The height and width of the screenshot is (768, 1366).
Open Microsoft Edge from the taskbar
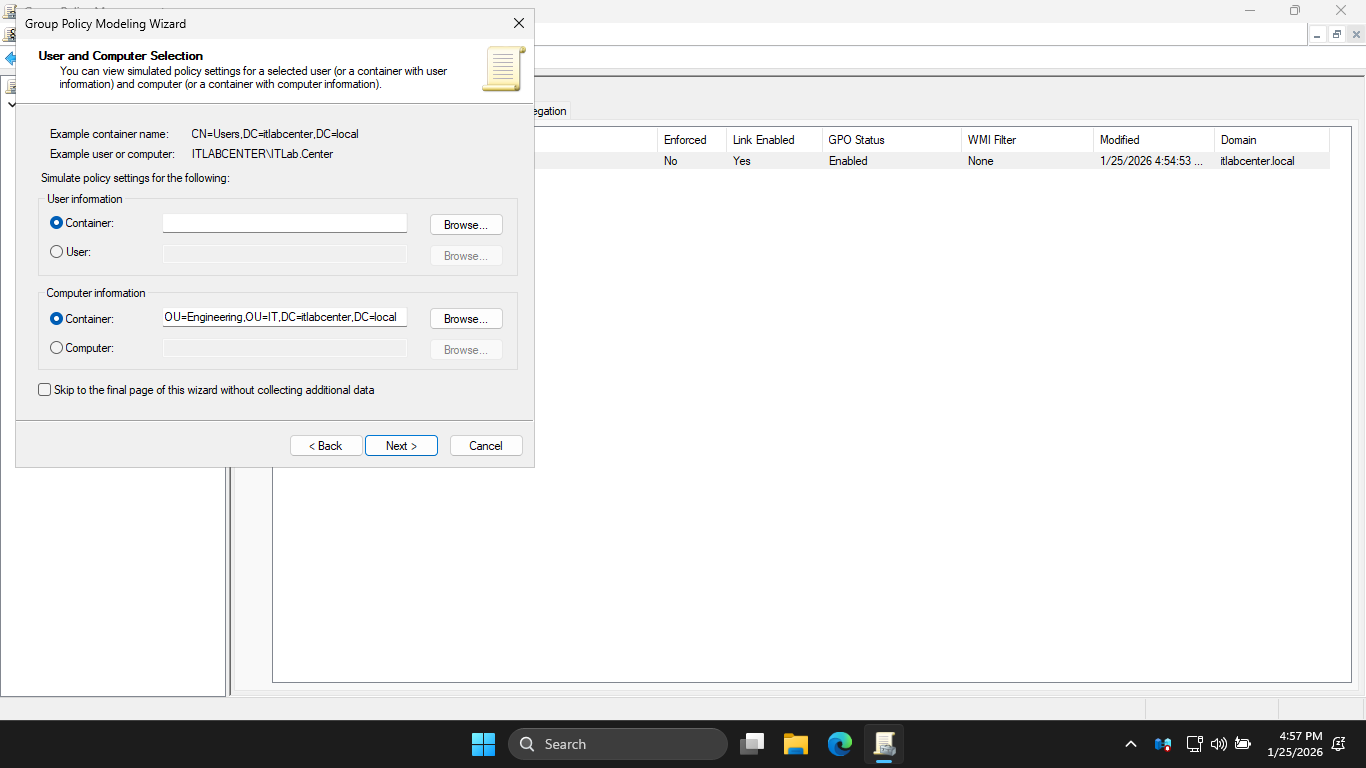pos(840,744)
